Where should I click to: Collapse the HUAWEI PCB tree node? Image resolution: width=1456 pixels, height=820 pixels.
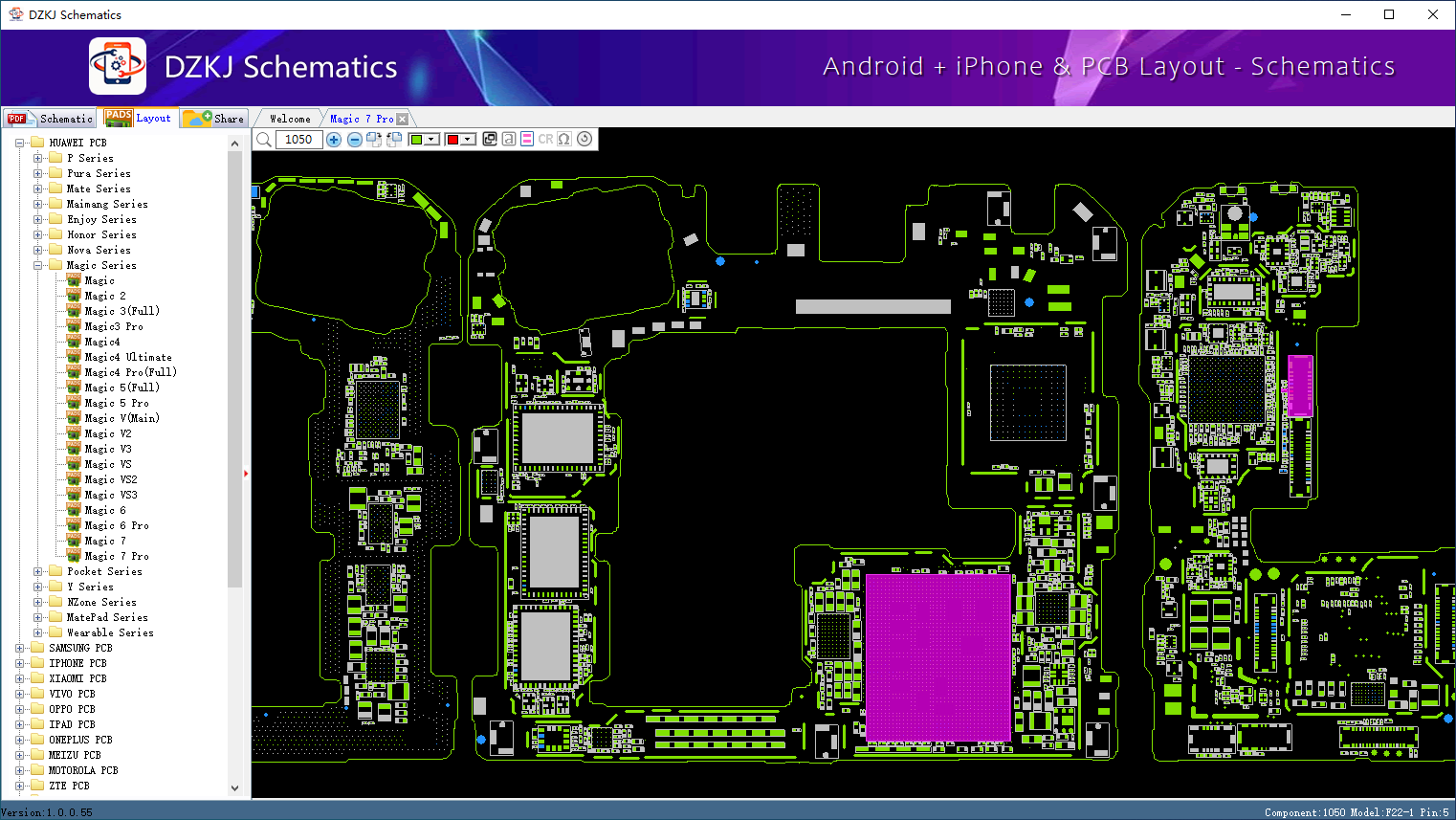pyautogui.click(x=20, y=143)
